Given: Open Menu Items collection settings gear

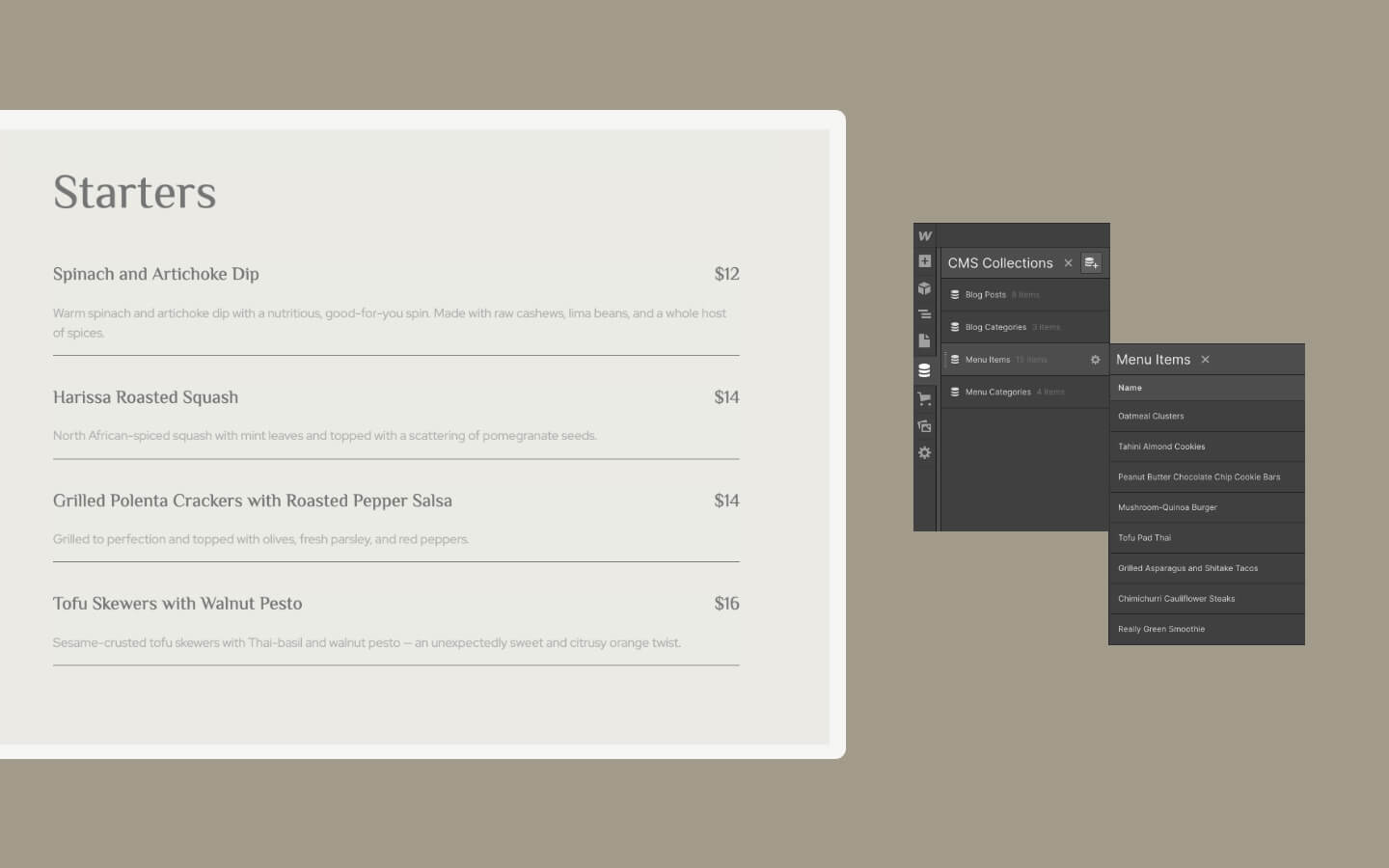Looking at the screenshot, I should (x=1095, y=360).
